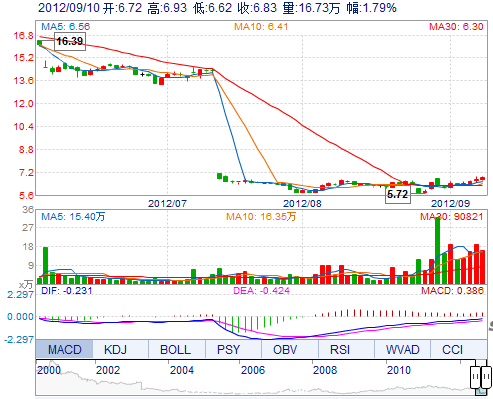Click the 16.39 high price label
This screenshot has height=399, width=493.
click(x=70, y=41)
